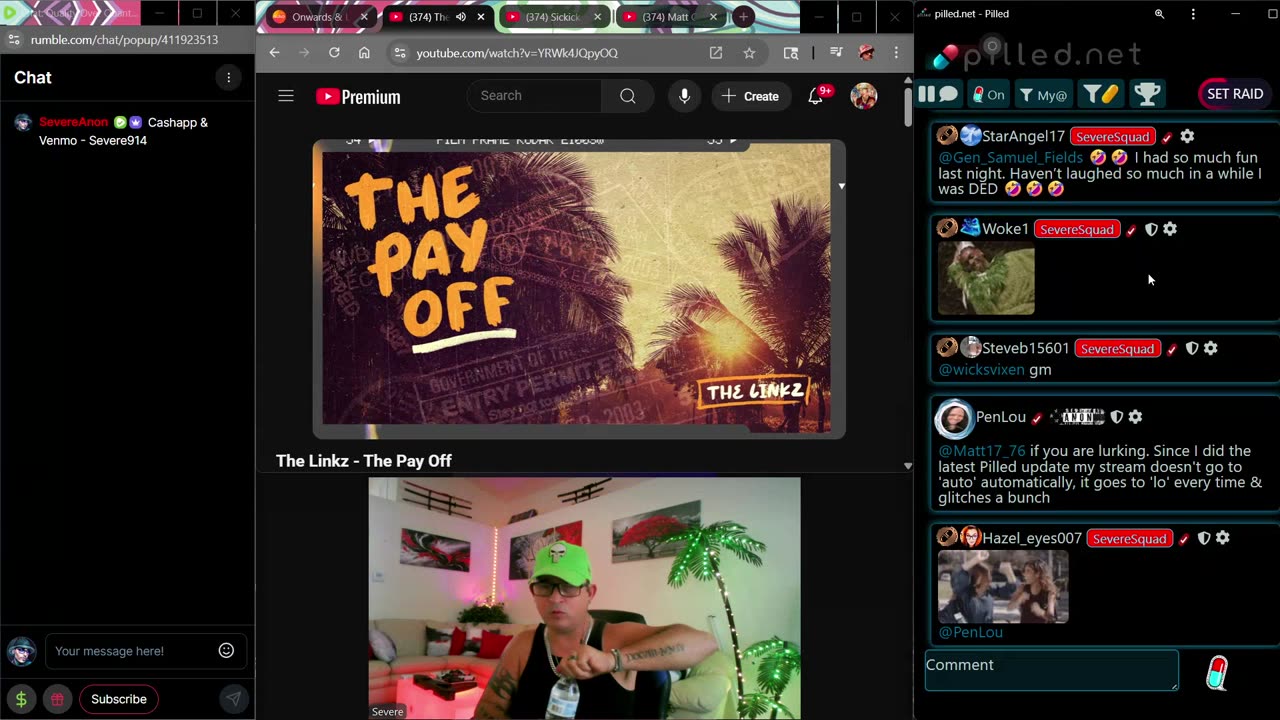Go back in the Chrome browser
The height and width of the screenshot is (720, 1280).
tap(274, 53)
